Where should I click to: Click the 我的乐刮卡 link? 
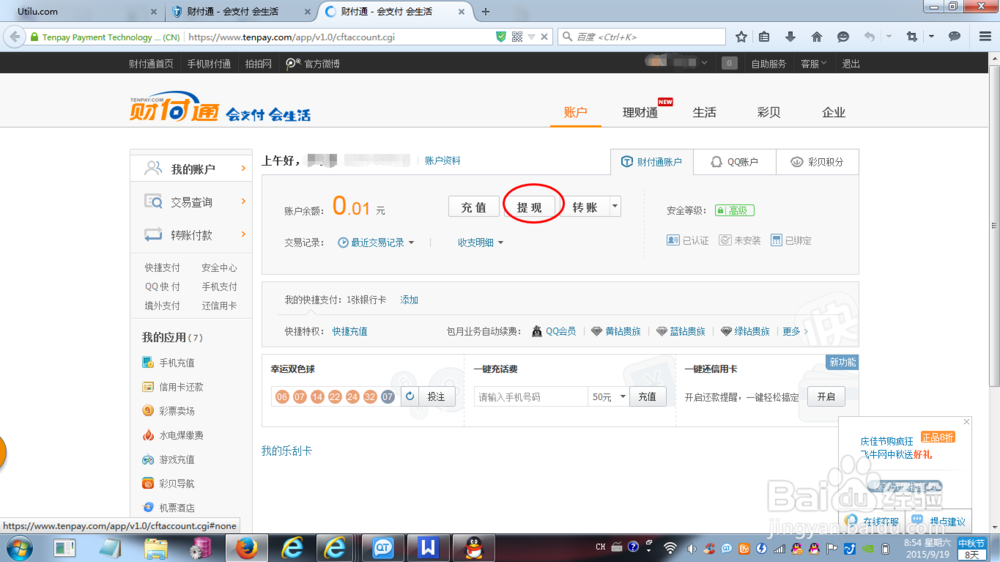pos(286,451)
